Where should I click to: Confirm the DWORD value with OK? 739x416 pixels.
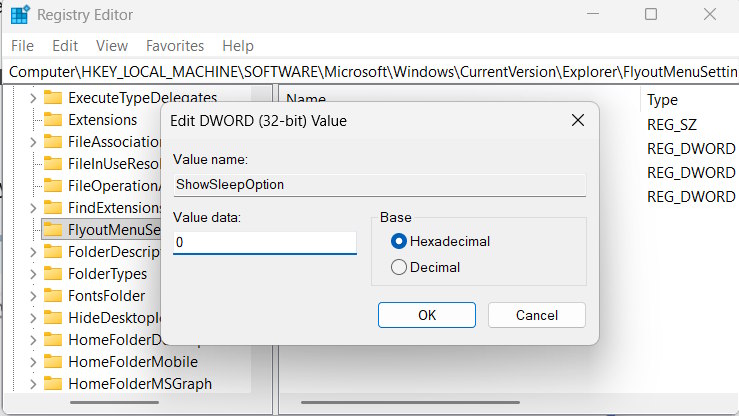427,315
